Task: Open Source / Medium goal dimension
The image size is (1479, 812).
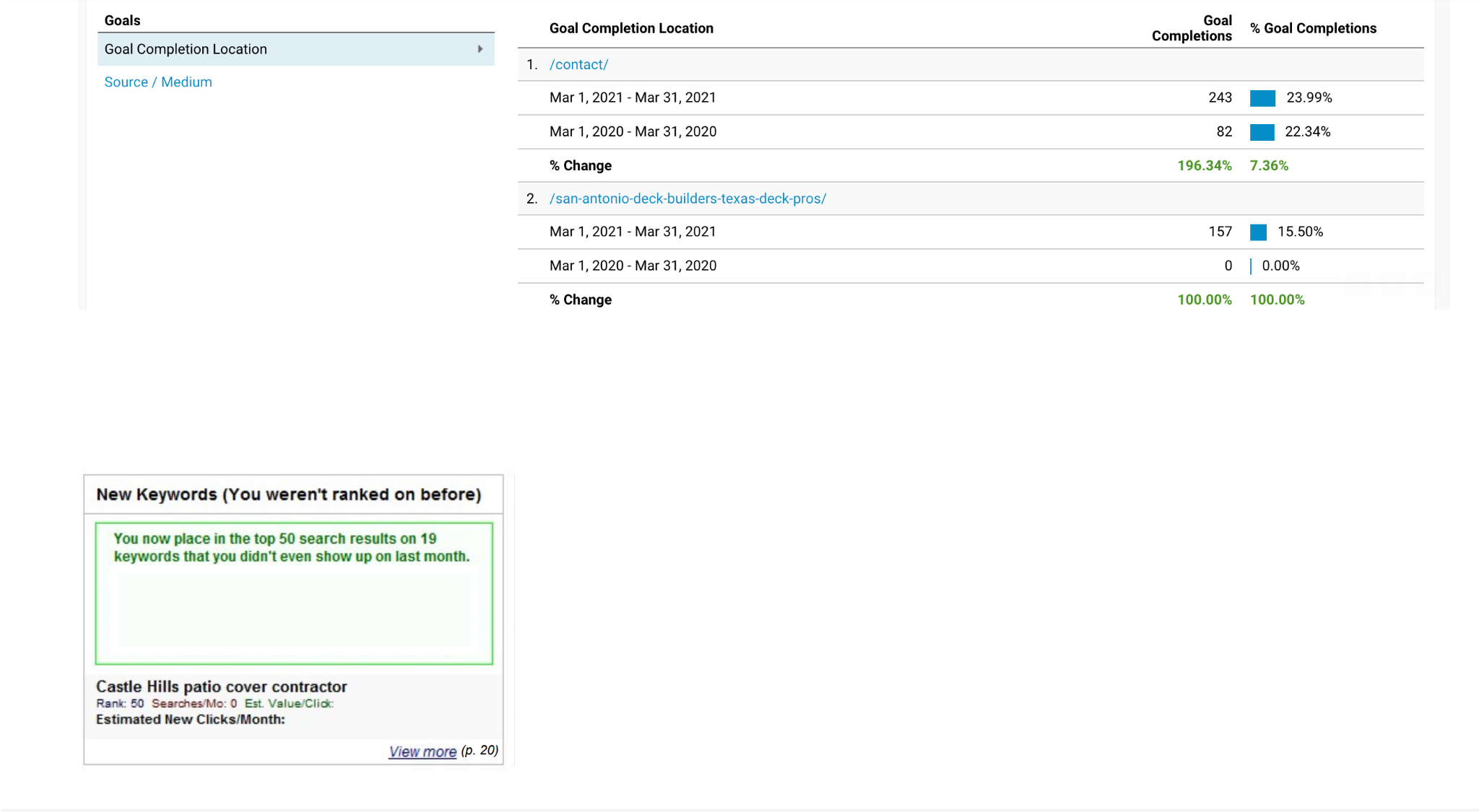Action: click(158, 82)
